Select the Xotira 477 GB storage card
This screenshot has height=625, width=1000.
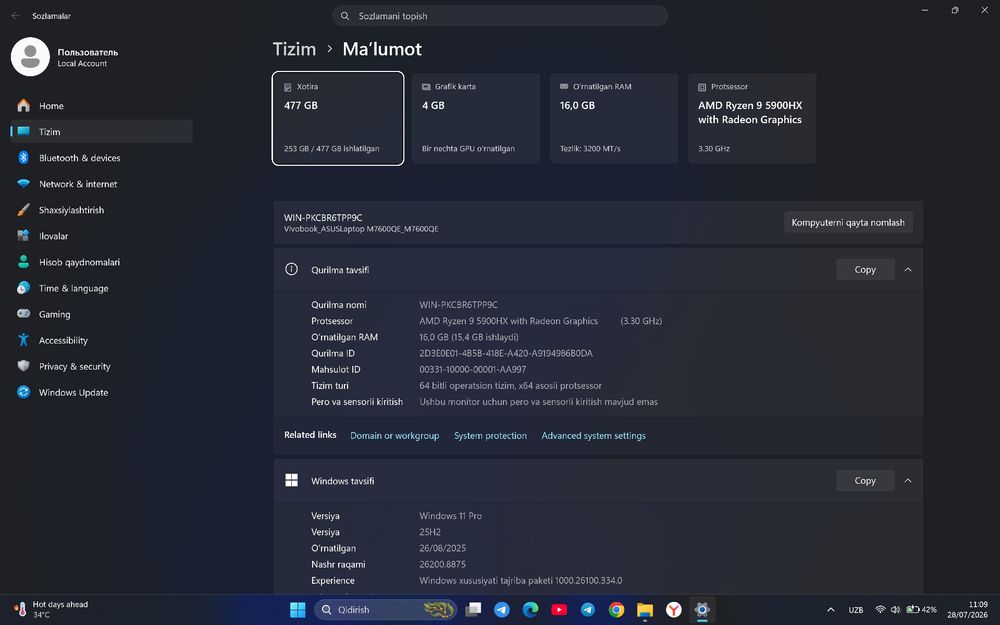coord(338,118)
